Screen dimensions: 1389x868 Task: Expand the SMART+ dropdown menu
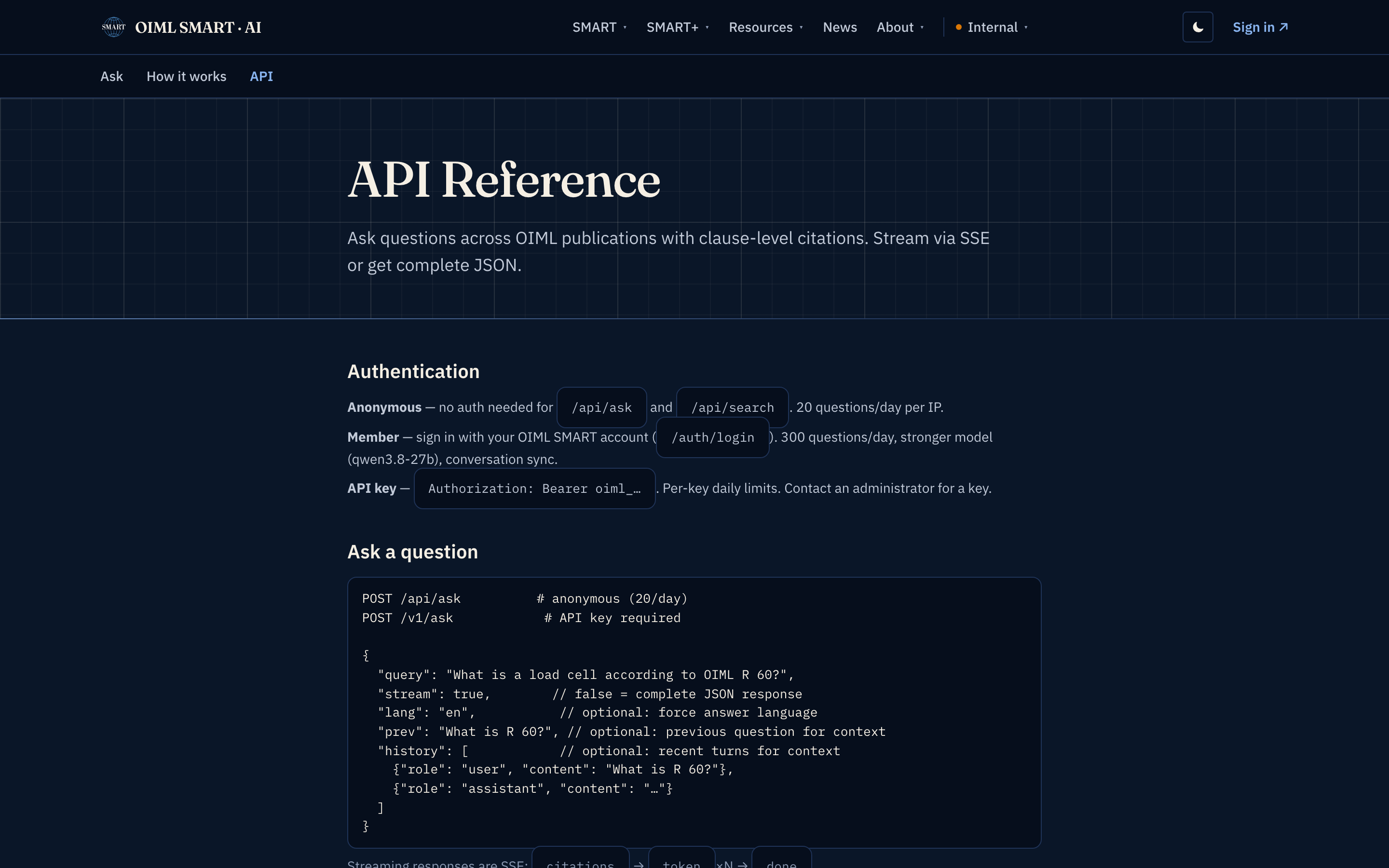point(677,27)
